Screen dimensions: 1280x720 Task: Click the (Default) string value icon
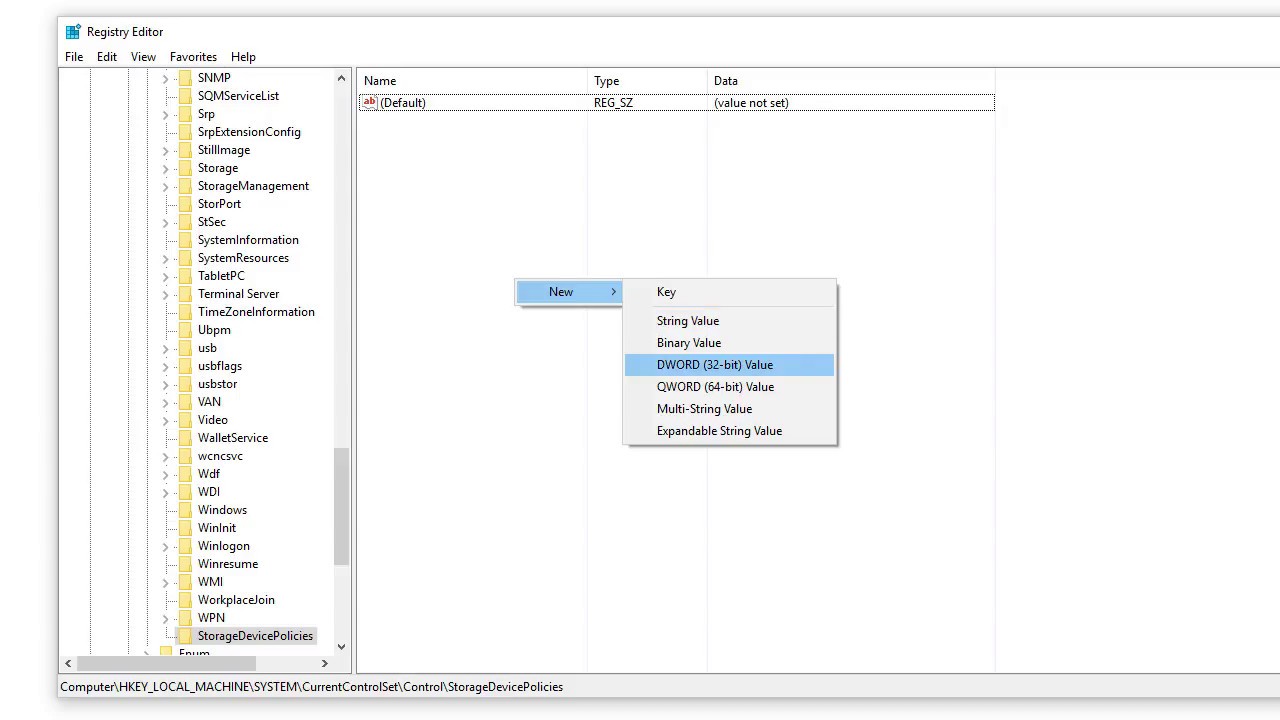370,102
